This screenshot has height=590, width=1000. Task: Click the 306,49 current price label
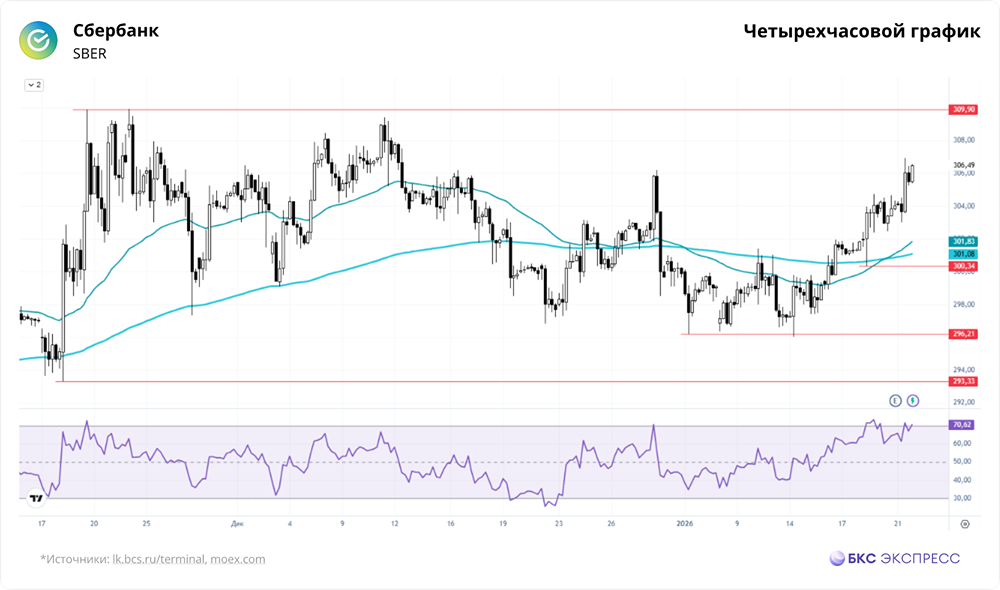[x=964, y=165]
